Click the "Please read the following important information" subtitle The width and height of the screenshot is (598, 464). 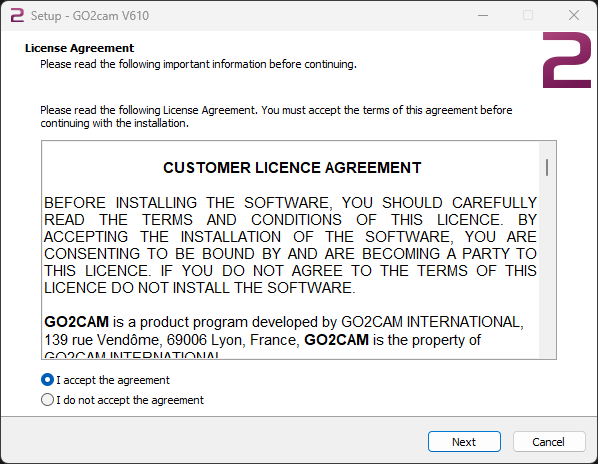coord(198,64)
